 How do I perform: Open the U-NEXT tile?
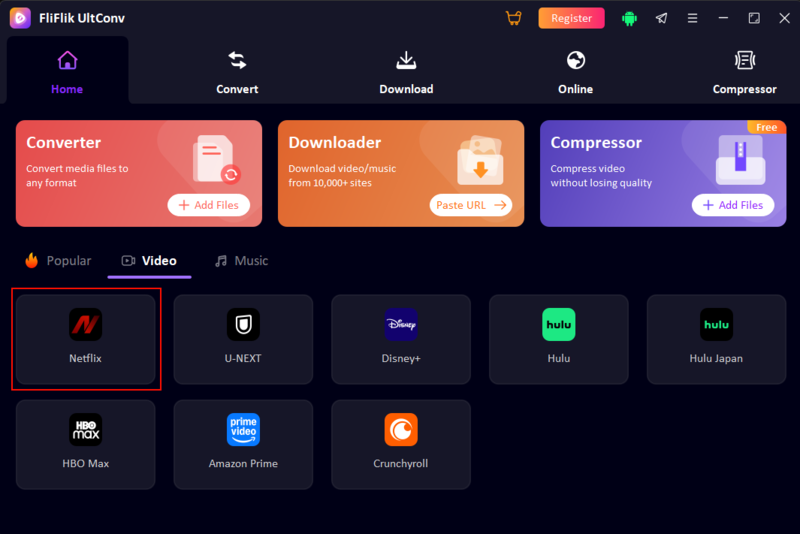[243, 339]
